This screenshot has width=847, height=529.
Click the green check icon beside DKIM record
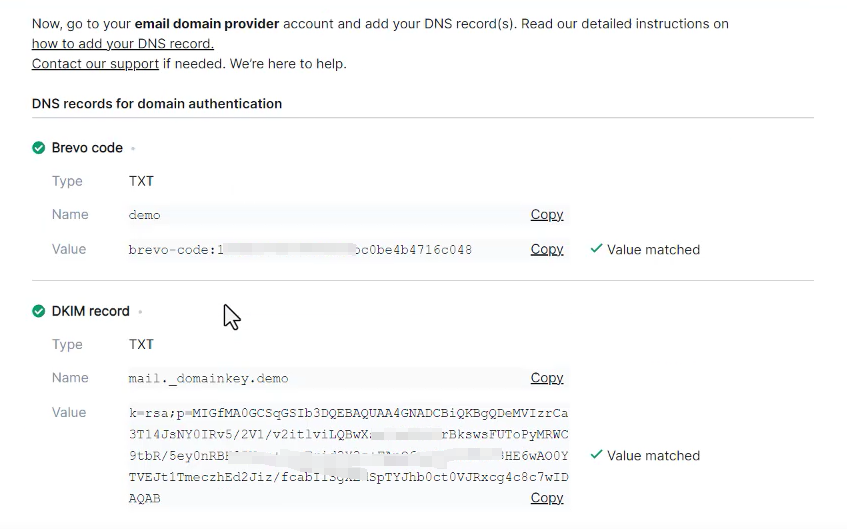tap(38, 311)
